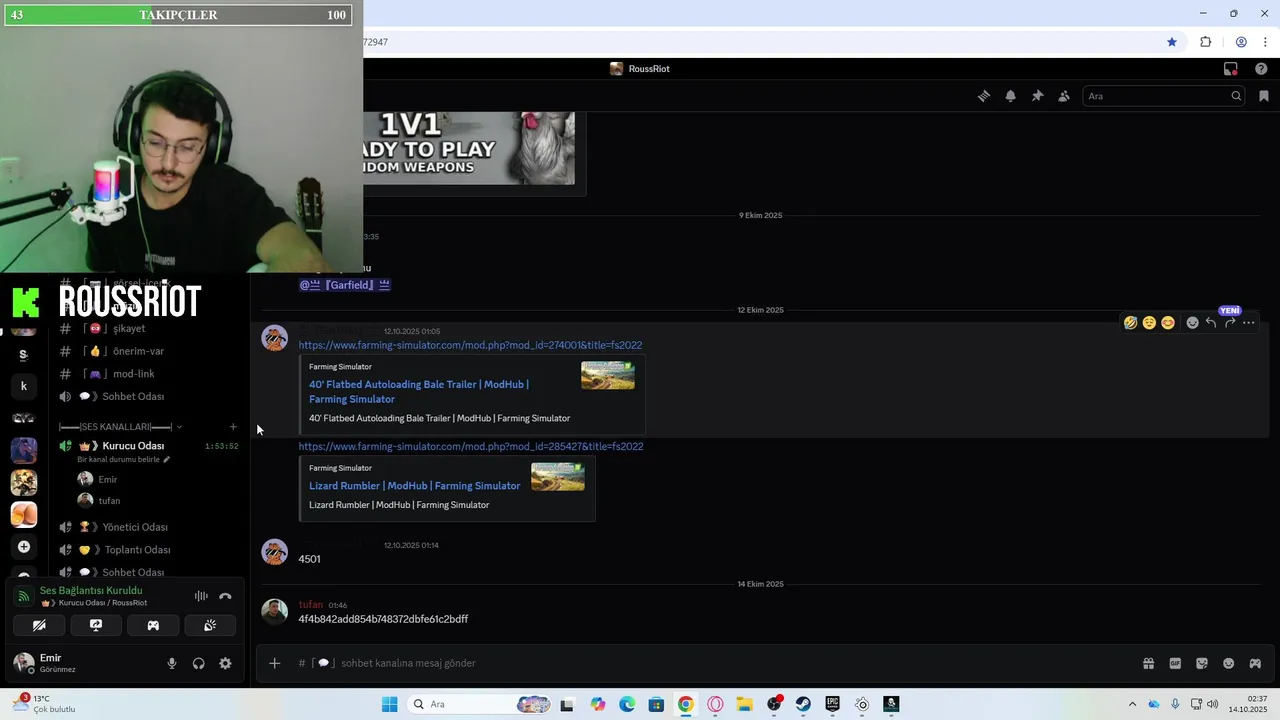Viewport: 1280px width, 720px height.
Task: Open the farming-simulator mod_id=274001 link
Action: point(470,345)
